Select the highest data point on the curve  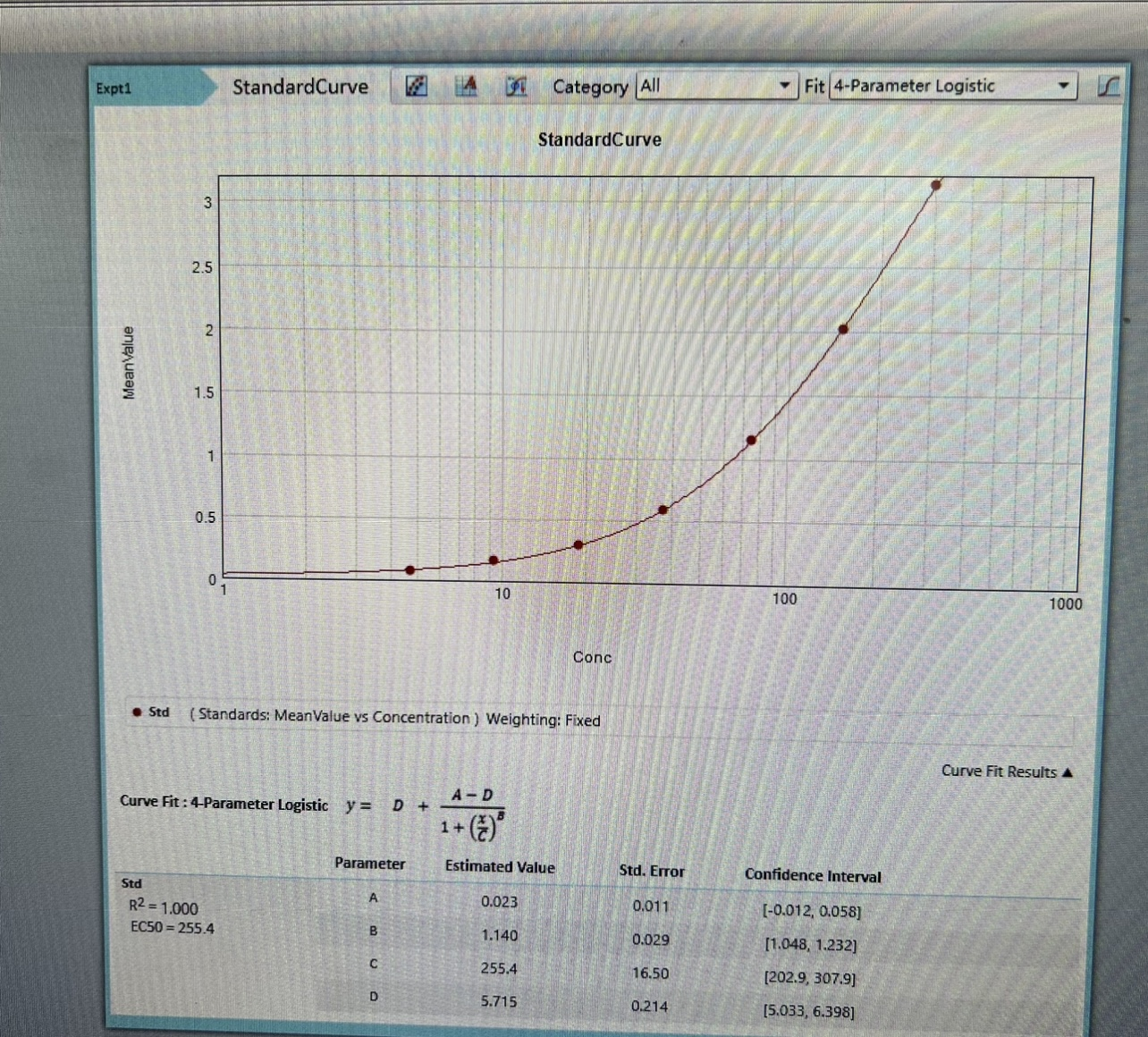point(936,186)
